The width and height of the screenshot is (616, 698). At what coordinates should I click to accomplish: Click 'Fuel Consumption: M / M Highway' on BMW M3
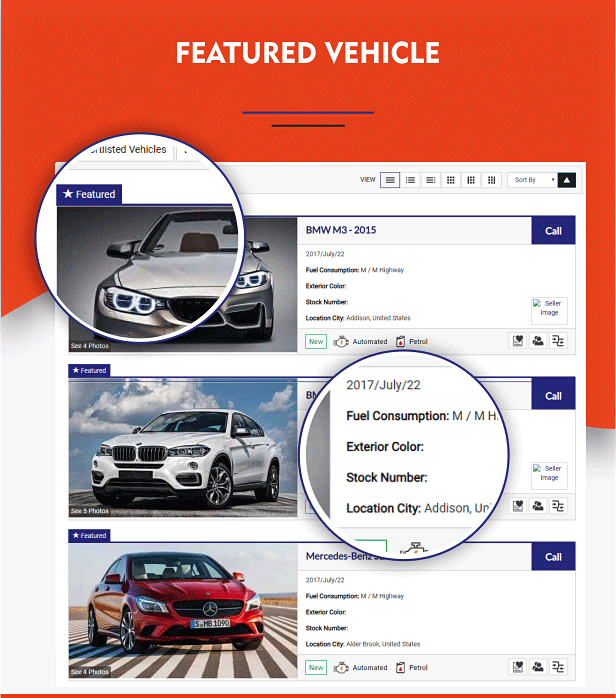(x=355, y=270)
